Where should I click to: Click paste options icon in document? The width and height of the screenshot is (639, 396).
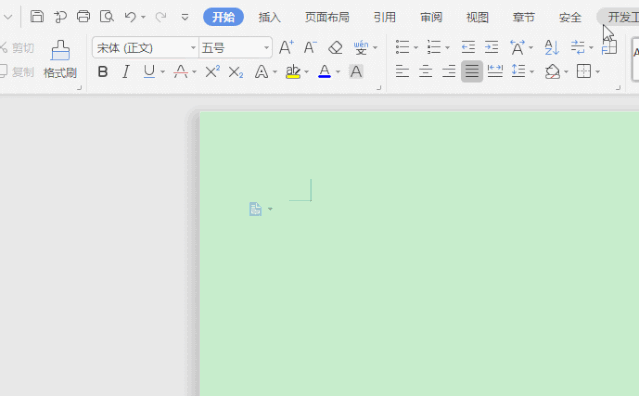click(x=255, y=209)
